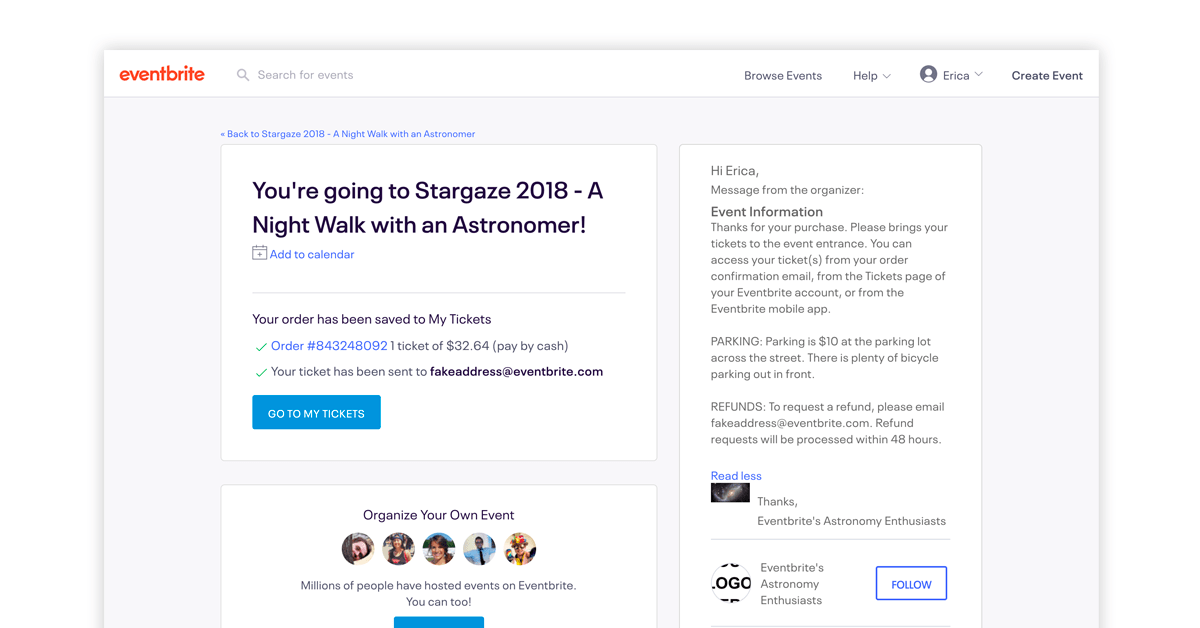Click the first organizer avatar photo
The image size is (1200, 628).
(358, 549)
